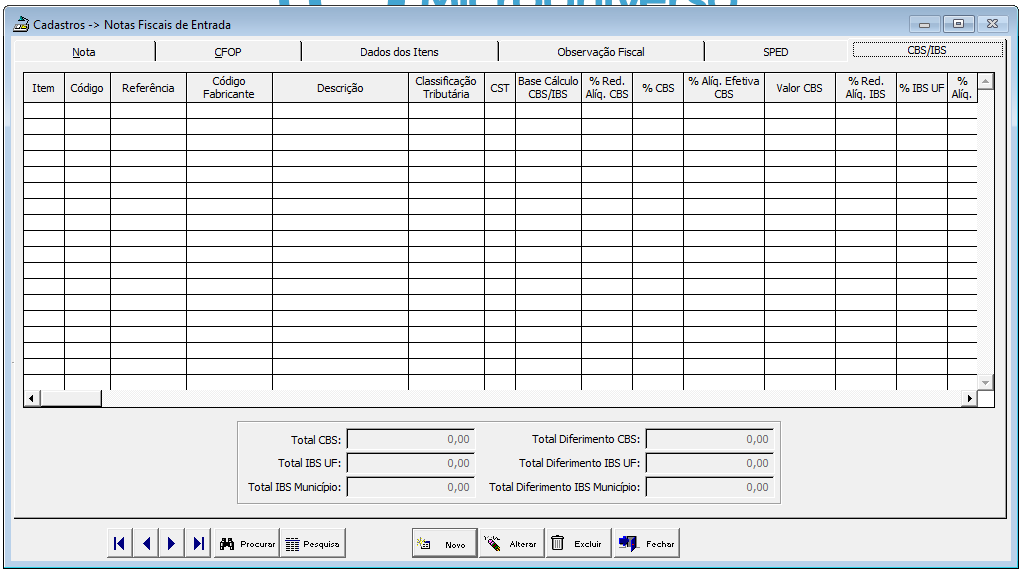Open the Observação Fiscal tab
The height and width of the screenshot is (573, 1023).
point(601,52)
